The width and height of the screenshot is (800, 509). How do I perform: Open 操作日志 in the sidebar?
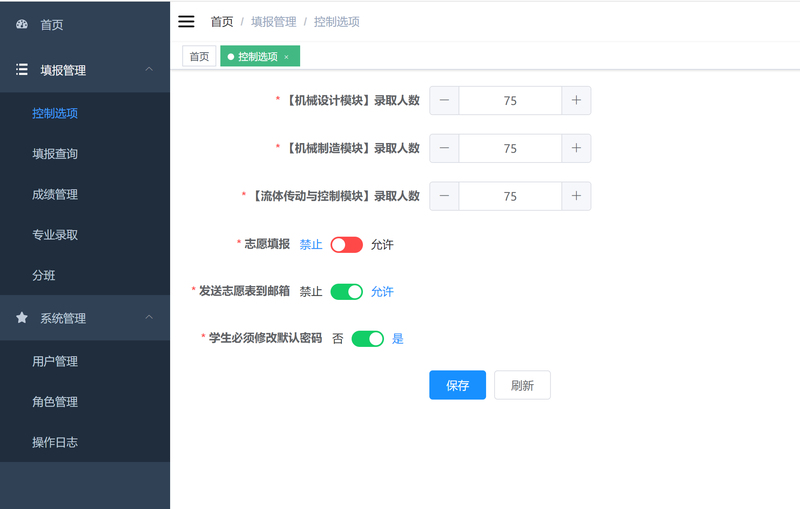[85, 442]
